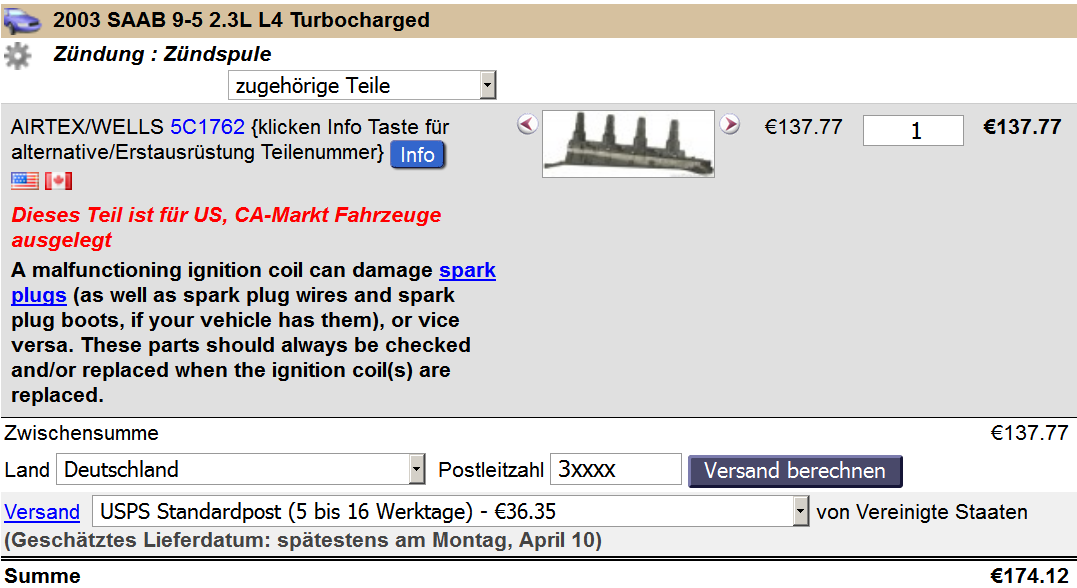Open the Versand shipping method dropdown

[451, 512]
